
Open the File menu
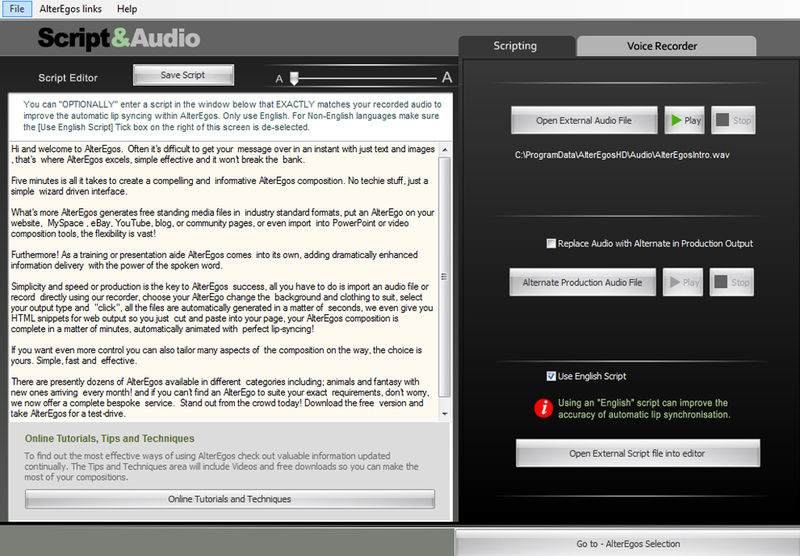coord(17,9)
